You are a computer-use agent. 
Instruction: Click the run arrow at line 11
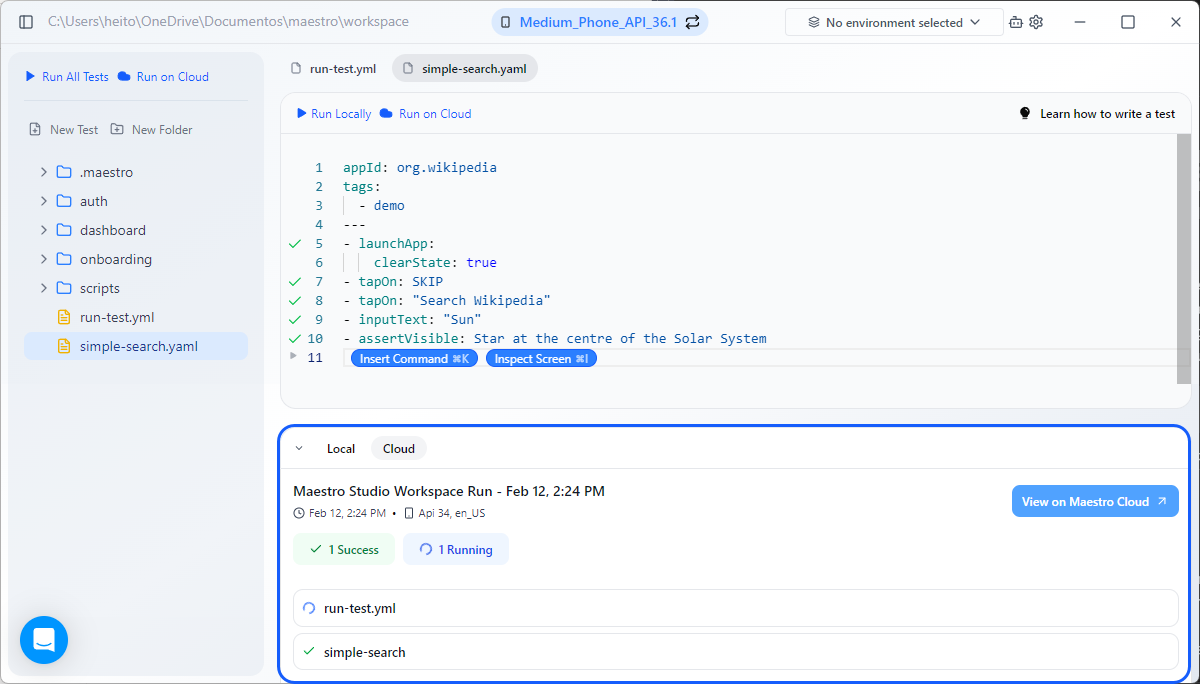[x=293, y=356]
